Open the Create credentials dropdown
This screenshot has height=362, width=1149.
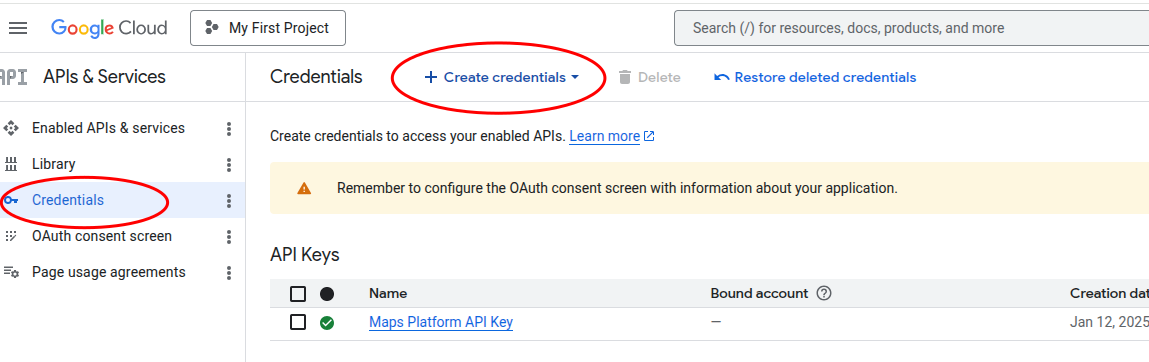[x=502, y=77]
